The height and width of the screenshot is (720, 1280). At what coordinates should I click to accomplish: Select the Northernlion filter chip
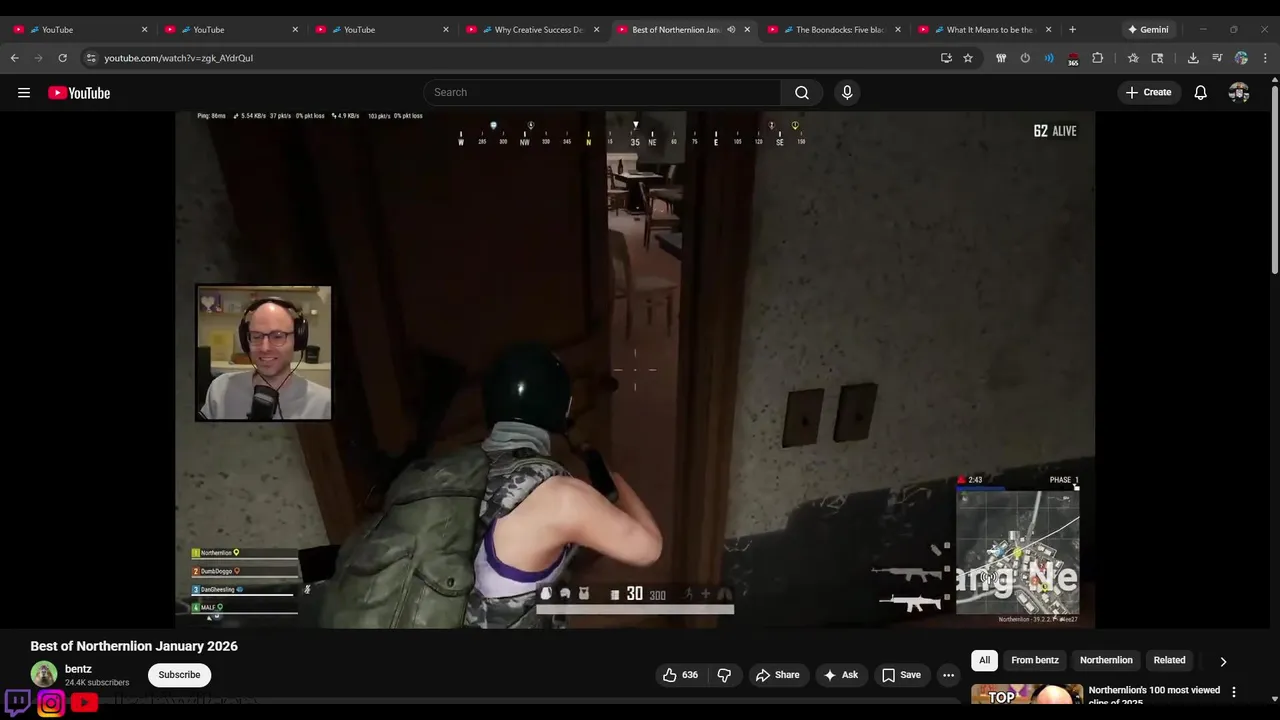[x=1106, y=660]
